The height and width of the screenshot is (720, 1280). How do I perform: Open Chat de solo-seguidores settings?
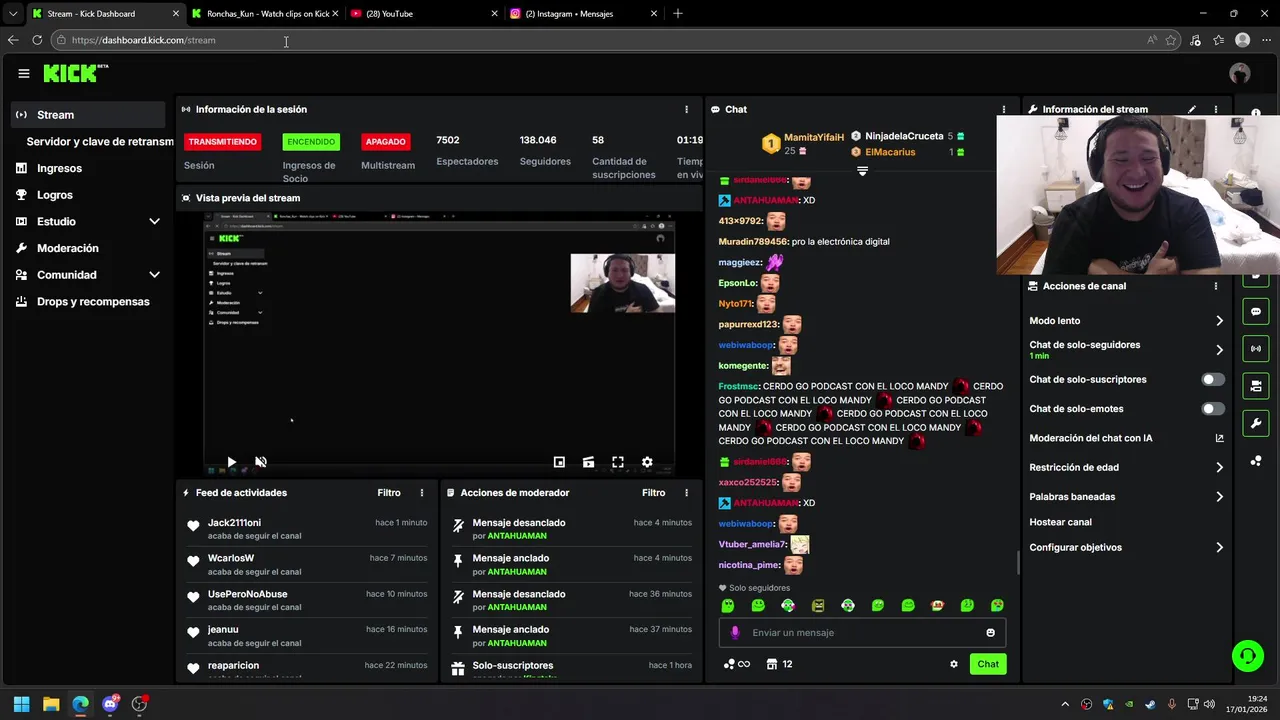coord(1126,350)
